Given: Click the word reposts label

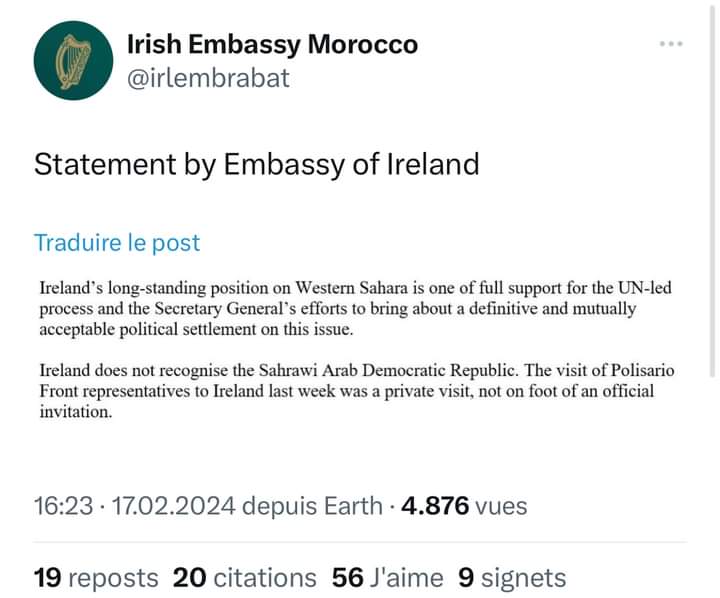Looking at the screenshot, I should (x=113, y=578).
